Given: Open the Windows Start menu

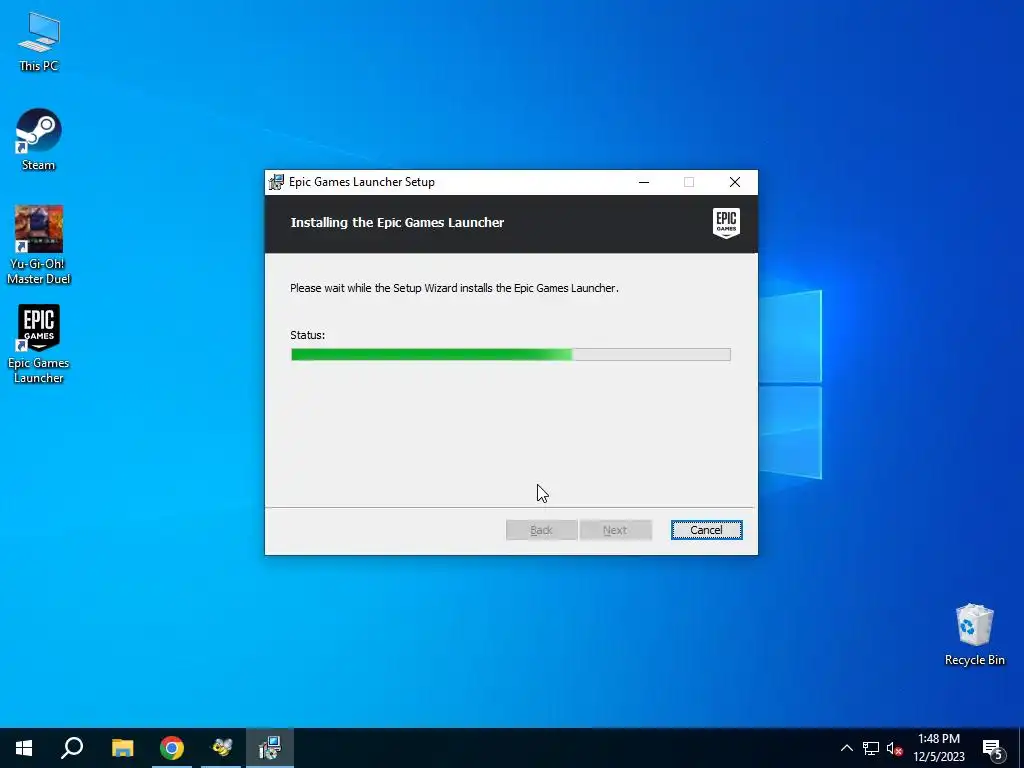Looking at the screenshot, I should pyautogui.click(x=24, y=748).
